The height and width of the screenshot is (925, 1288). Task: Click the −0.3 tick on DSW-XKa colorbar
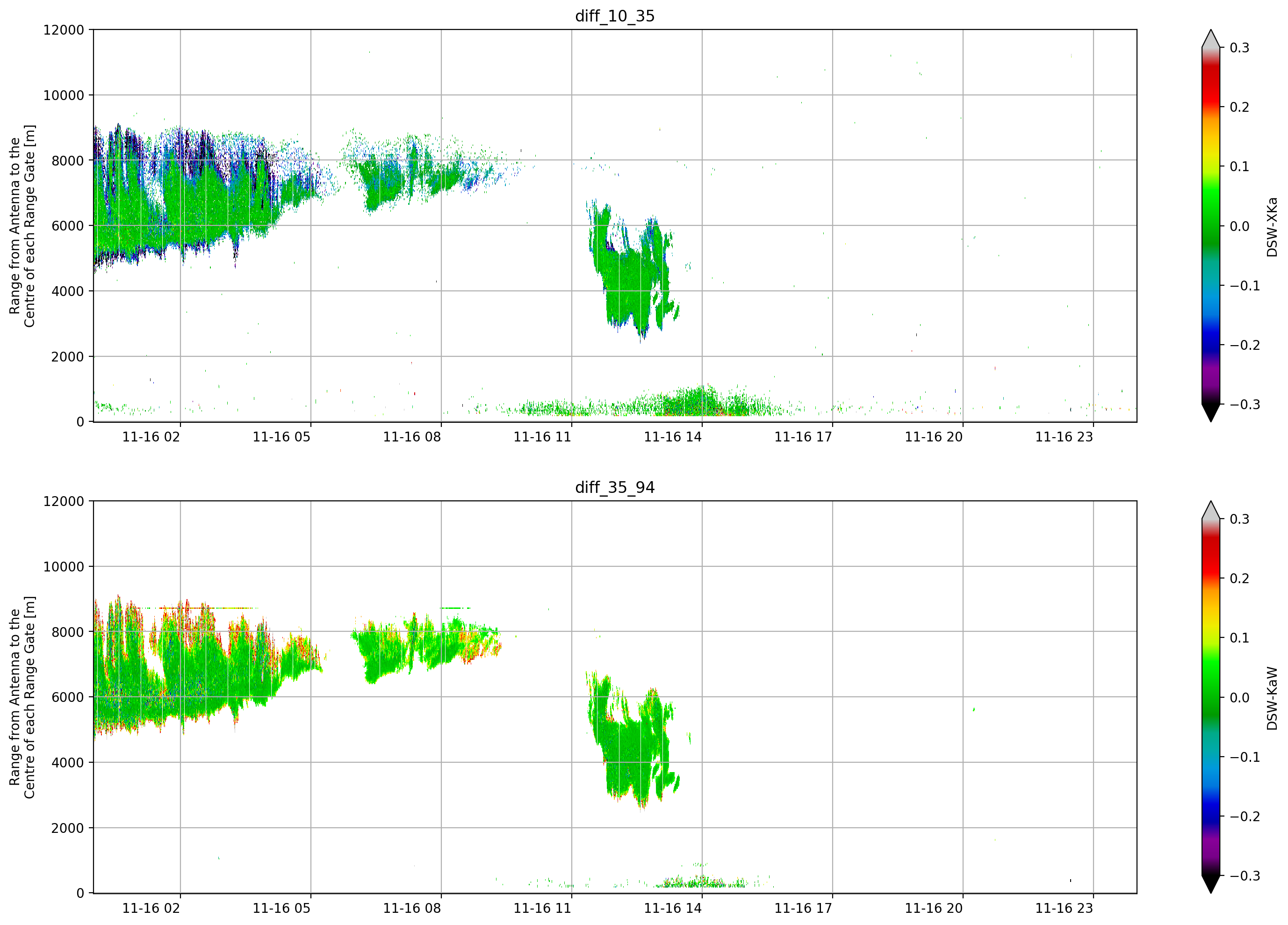[x=1245, y=405]
